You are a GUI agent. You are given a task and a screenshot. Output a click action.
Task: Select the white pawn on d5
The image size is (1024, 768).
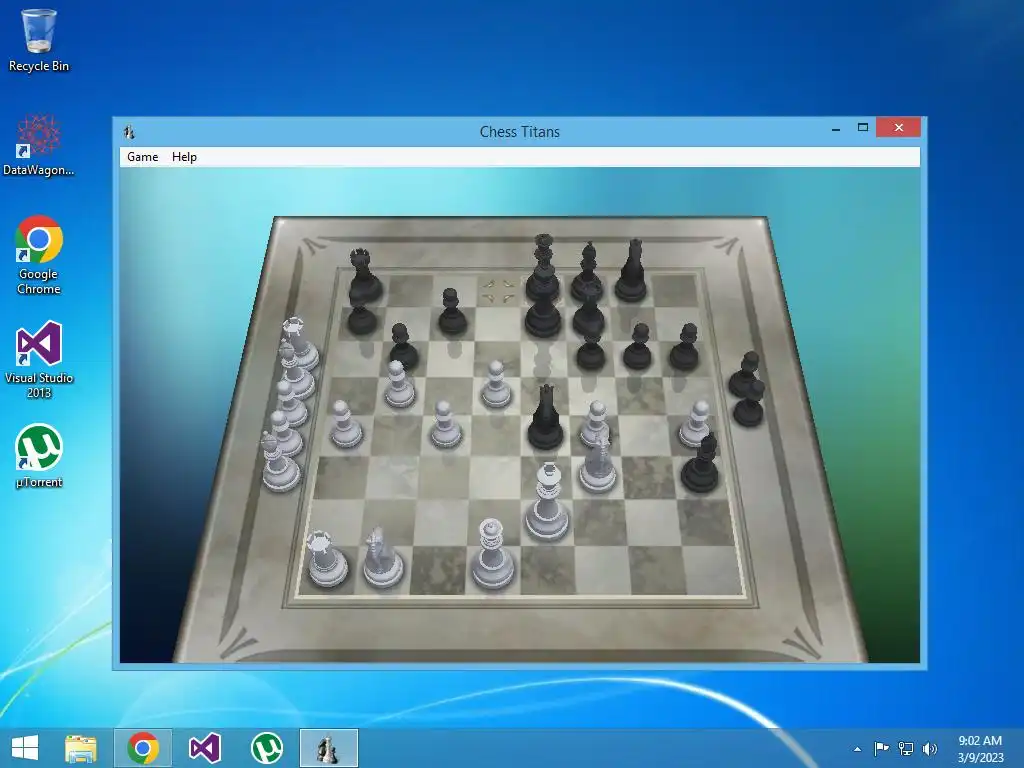(x=496, y=384)
